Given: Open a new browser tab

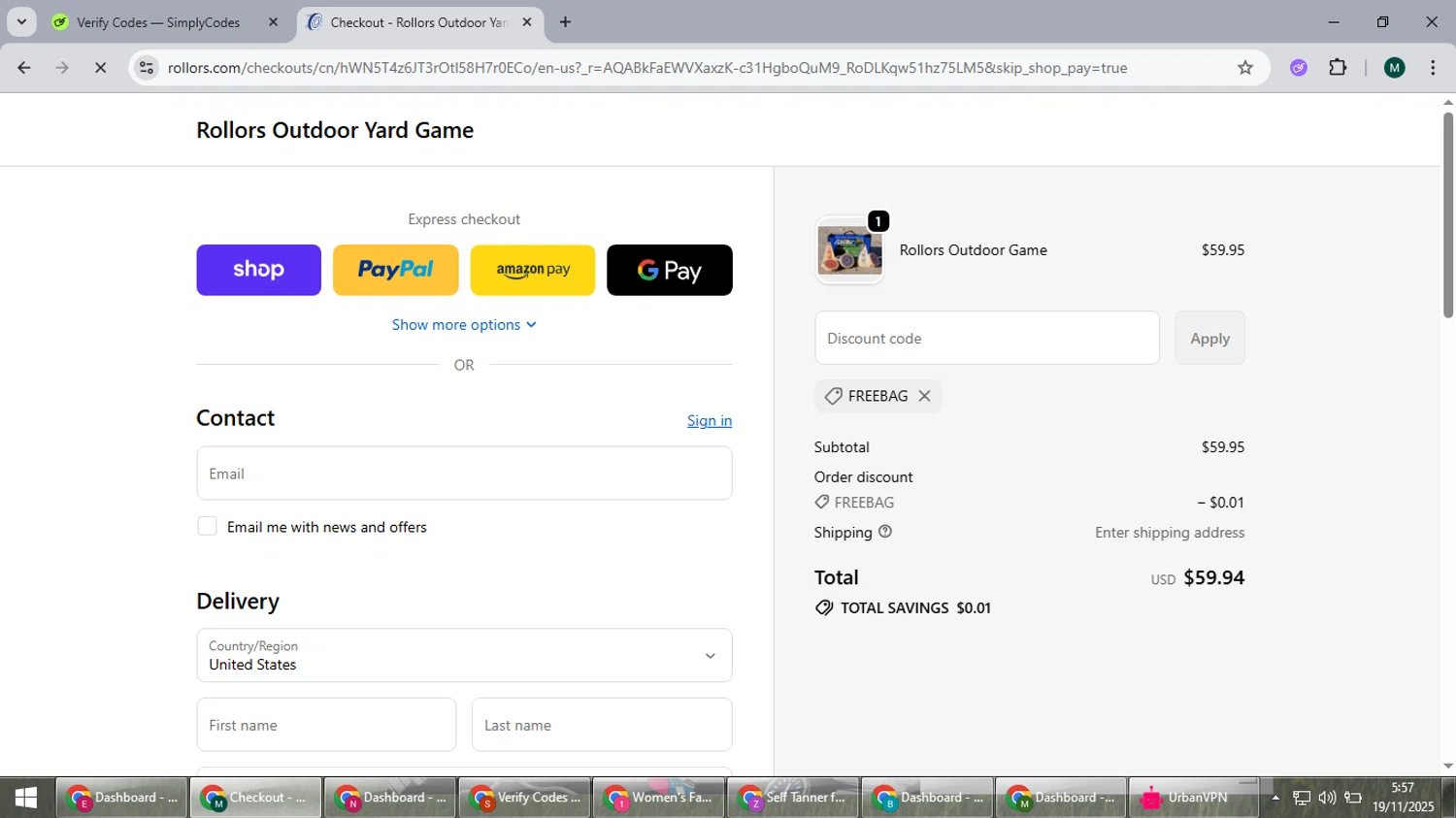Looking at the screenshot, I should [x=565, y=22].
